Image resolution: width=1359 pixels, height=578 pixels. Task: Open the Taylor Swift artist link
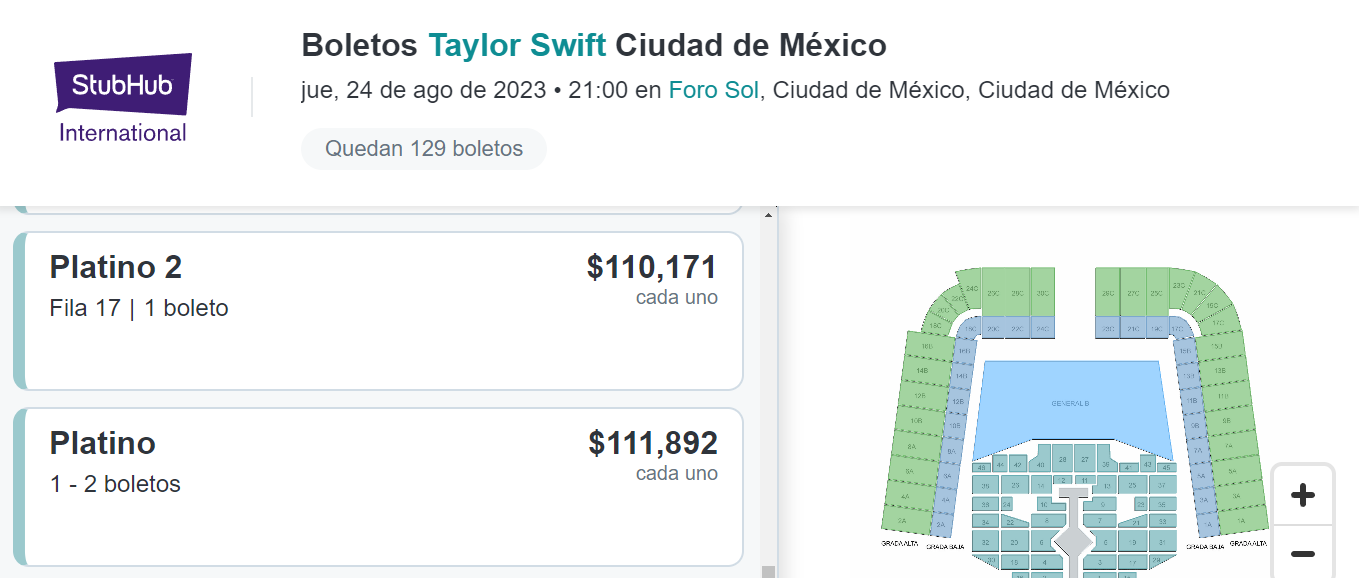click(517, 45)
